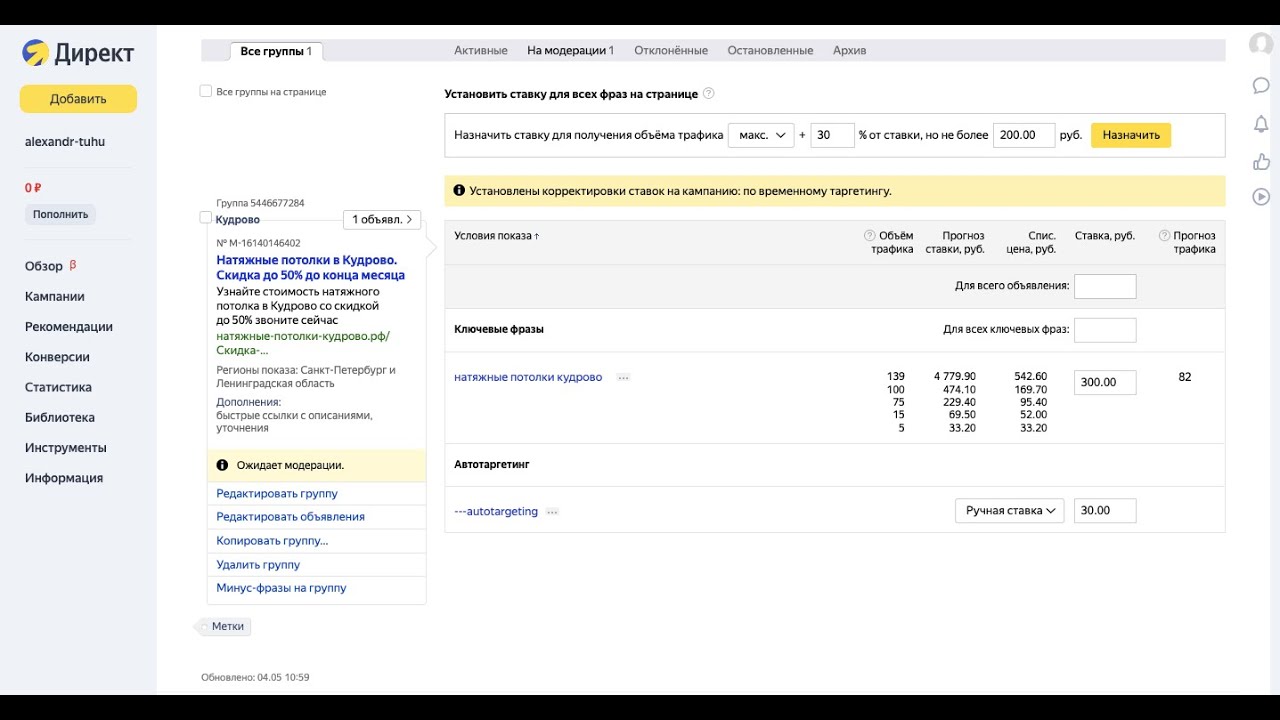Click the play video icon in sidebar
The height and width of the screenshot is (720, 1280).
pyautogui.click(x=1261, y=197)
